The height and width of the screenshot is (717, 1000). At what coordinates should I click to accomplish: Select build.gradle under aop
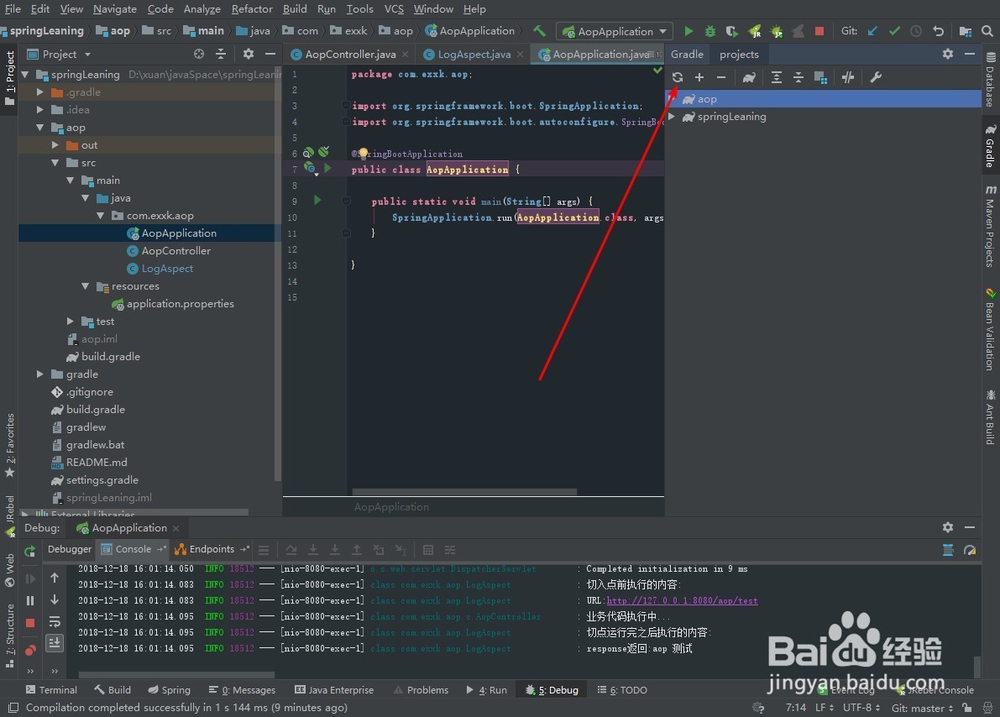point(110,357)
